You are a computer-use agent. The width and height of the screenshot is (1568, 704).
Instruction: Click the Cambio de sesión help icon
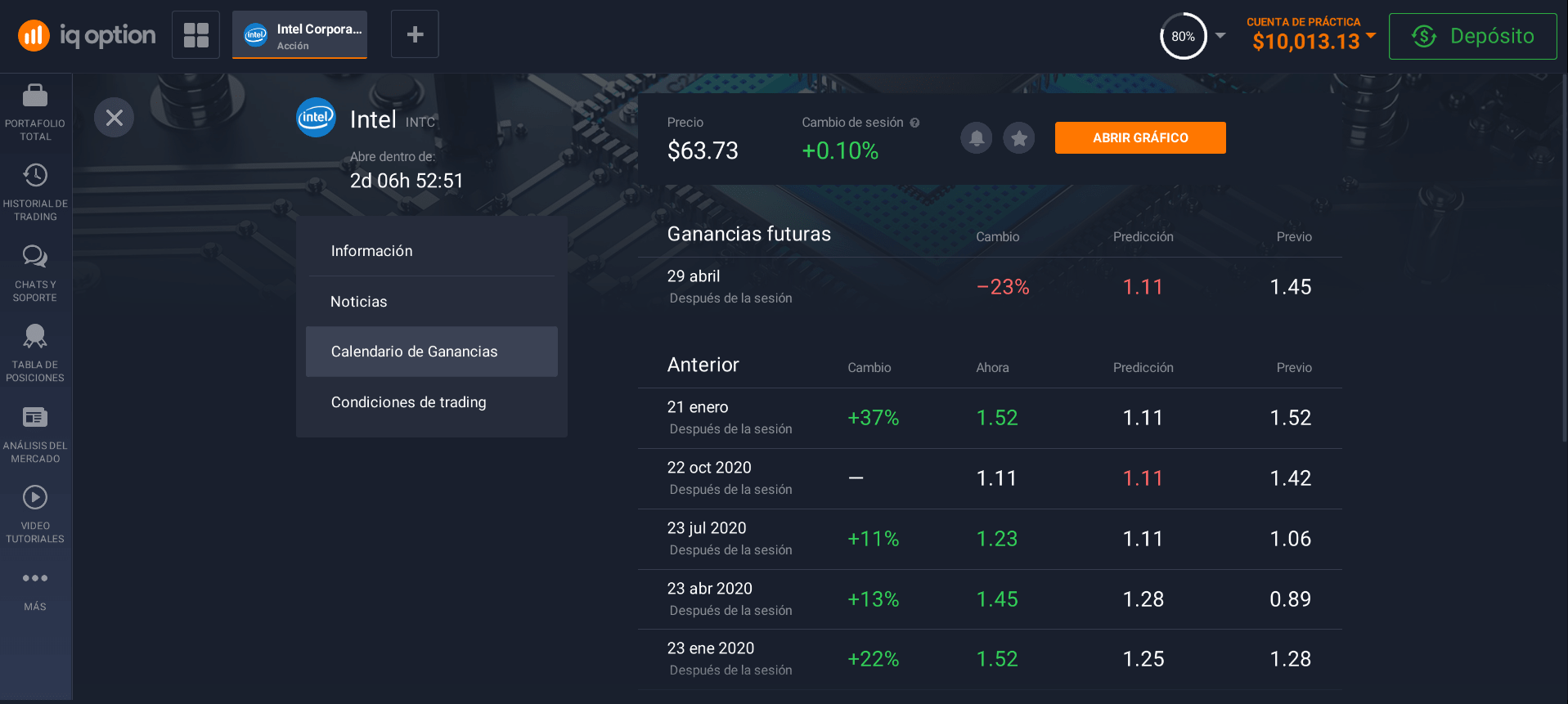tap(915, 123)
